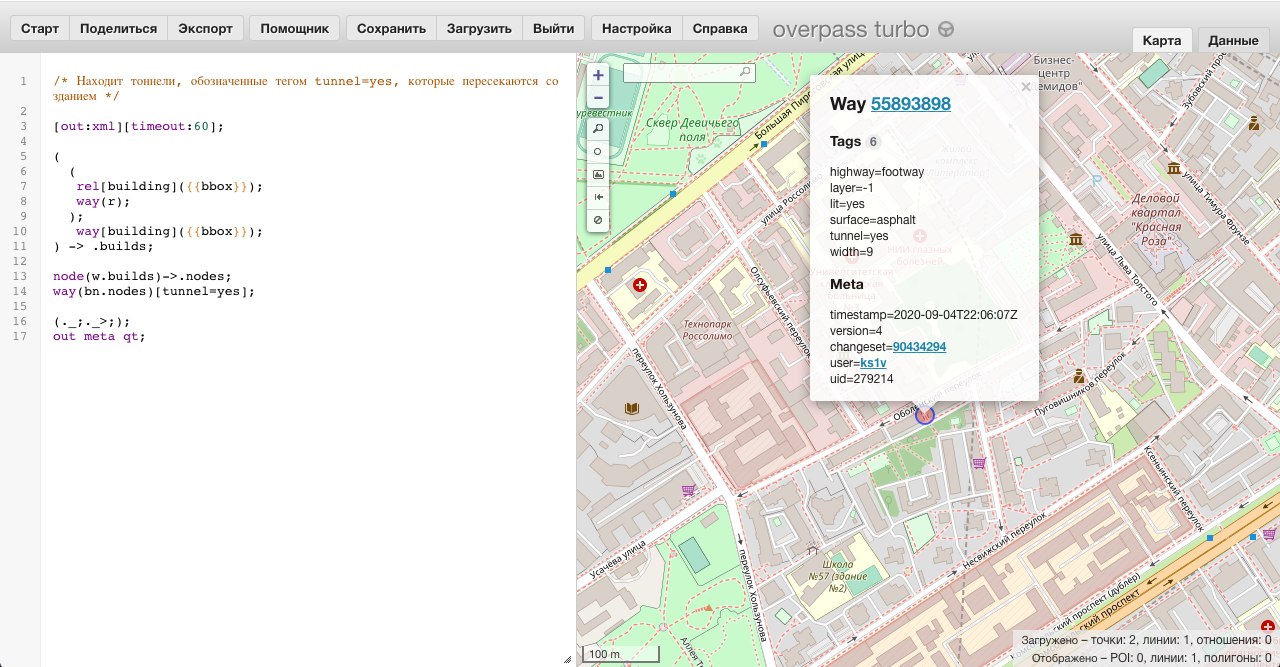Click the Сохранить button
The image size is (1280, 667).
coord(391,29)
